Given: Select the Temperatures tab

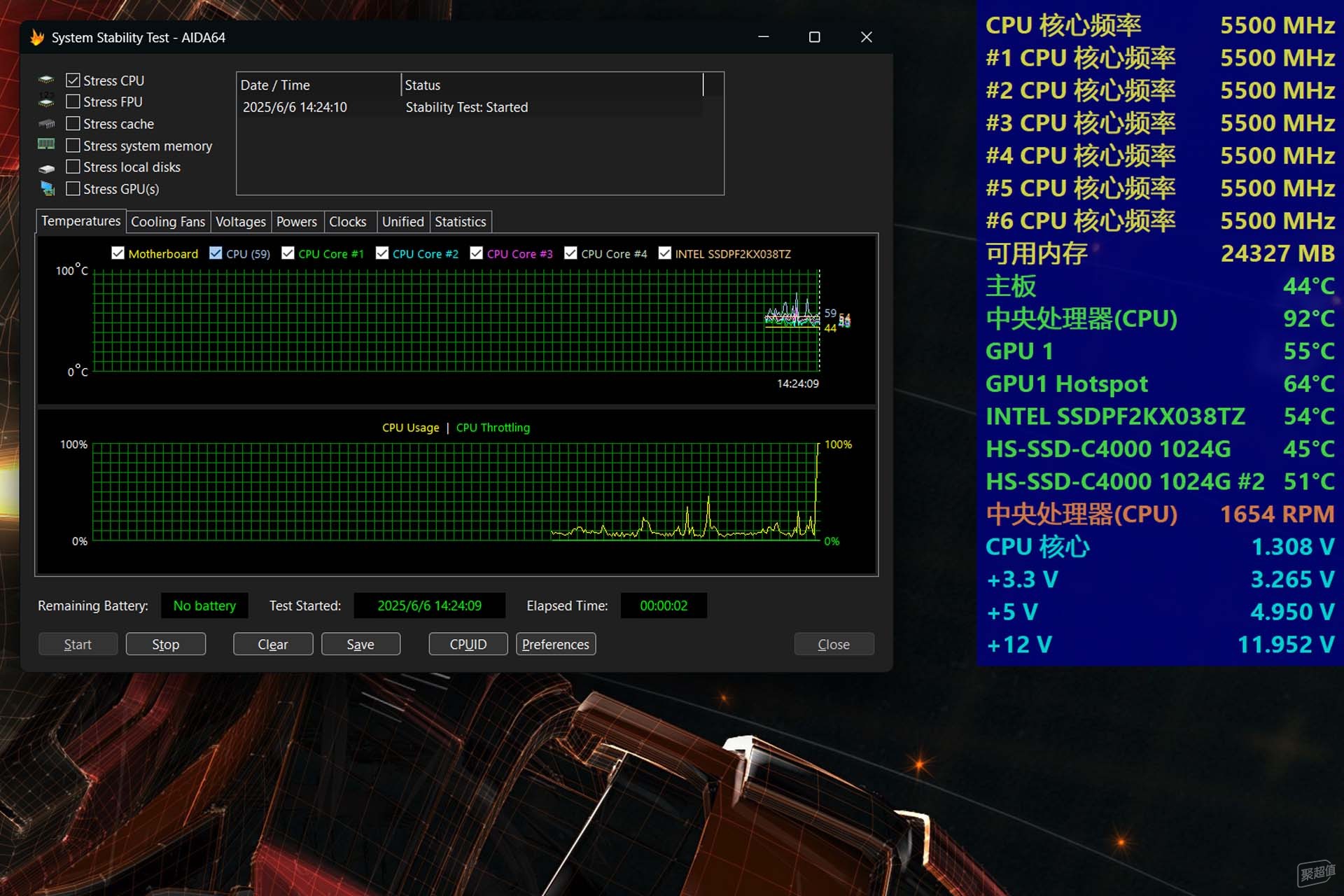Looking at the screenshot, I should 80,221.
